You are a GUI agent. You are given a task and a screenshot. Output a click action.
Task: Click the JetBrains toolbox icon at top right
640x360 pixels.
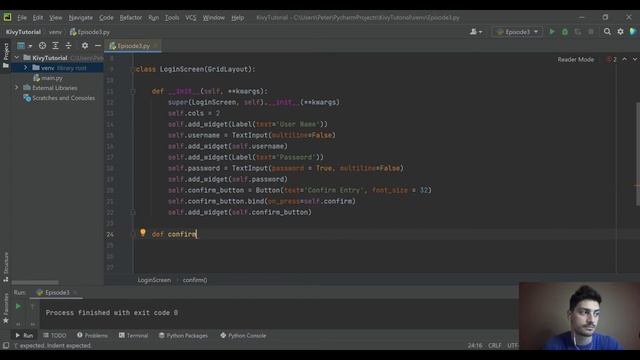point(633,32)
